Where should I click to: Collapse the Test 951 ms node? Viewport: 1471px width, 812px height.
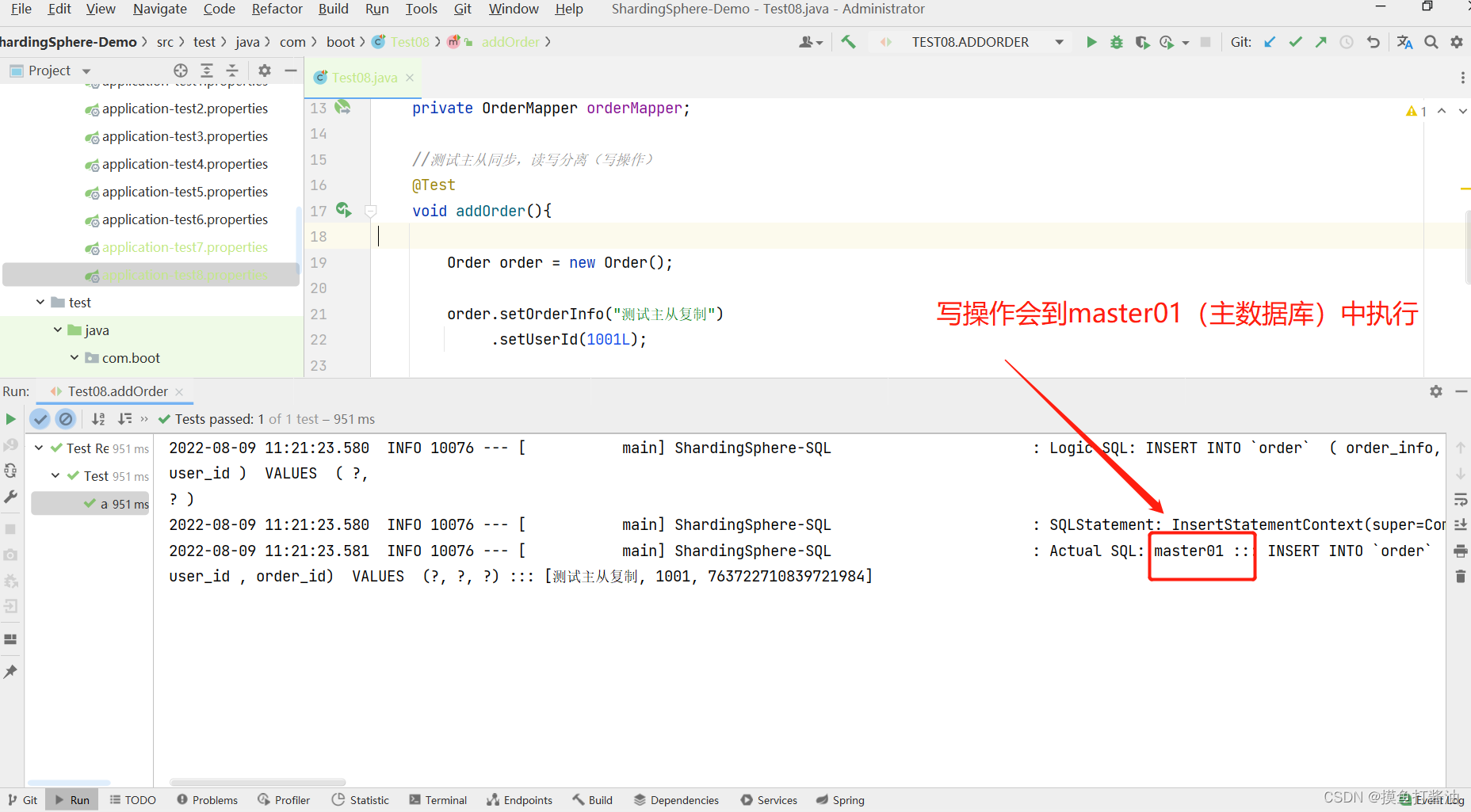pyautogui.click(x=55, y=475)
